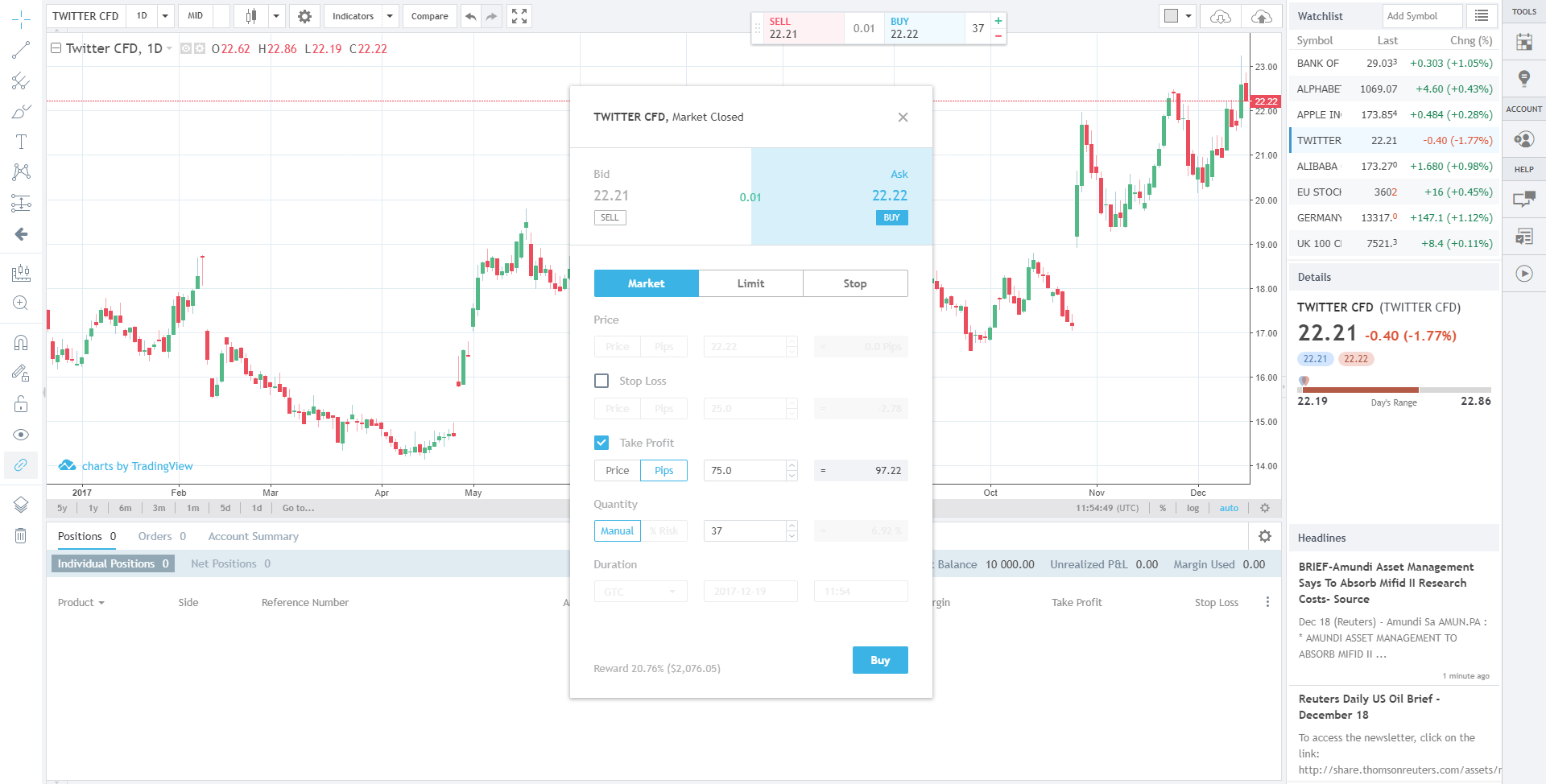
Task: Toggle hide all drawings eye icon
Action: [21, 435]
